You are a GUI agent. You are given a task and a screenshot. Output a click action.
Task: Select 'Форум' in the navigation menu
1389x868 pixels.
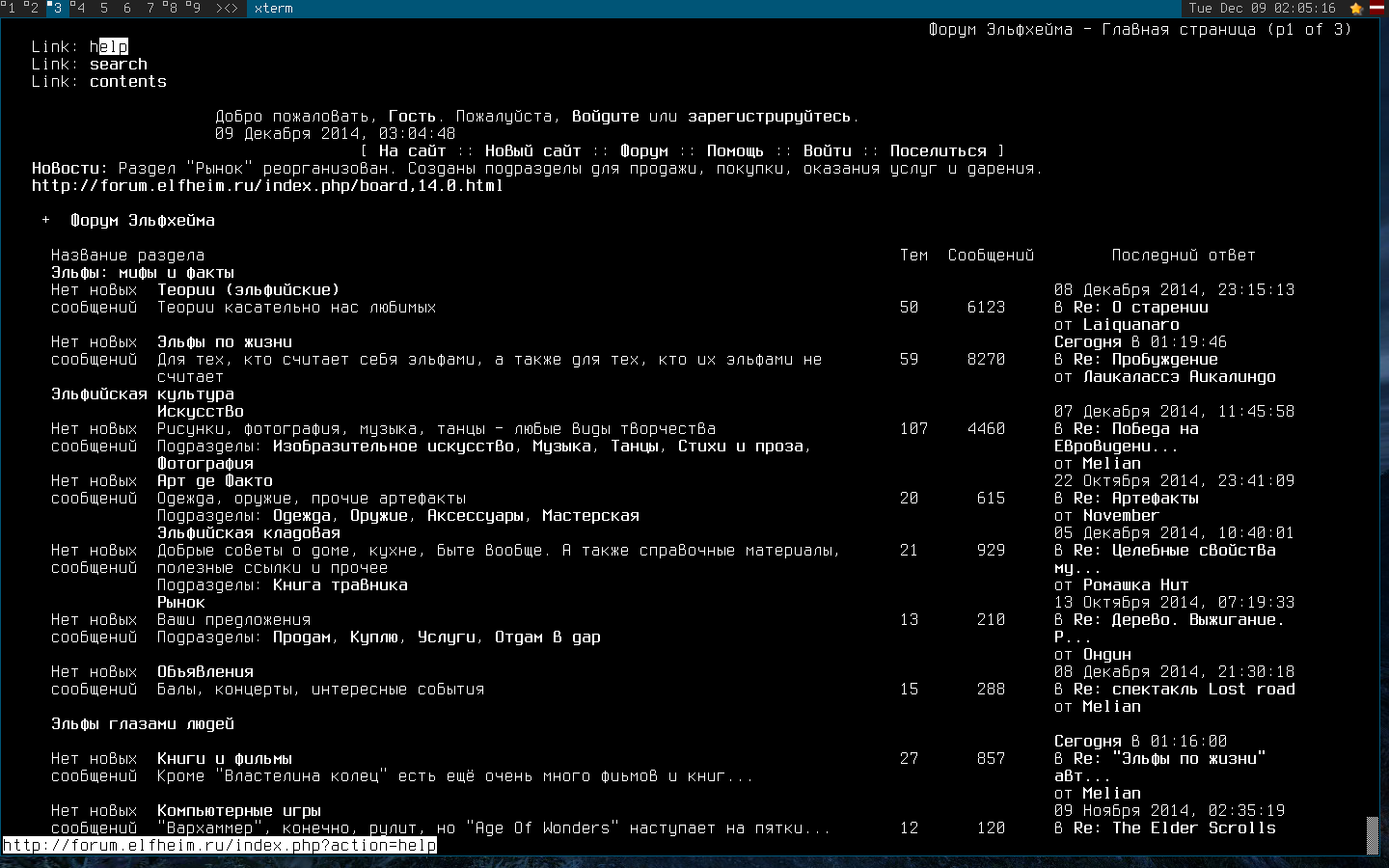644,150
